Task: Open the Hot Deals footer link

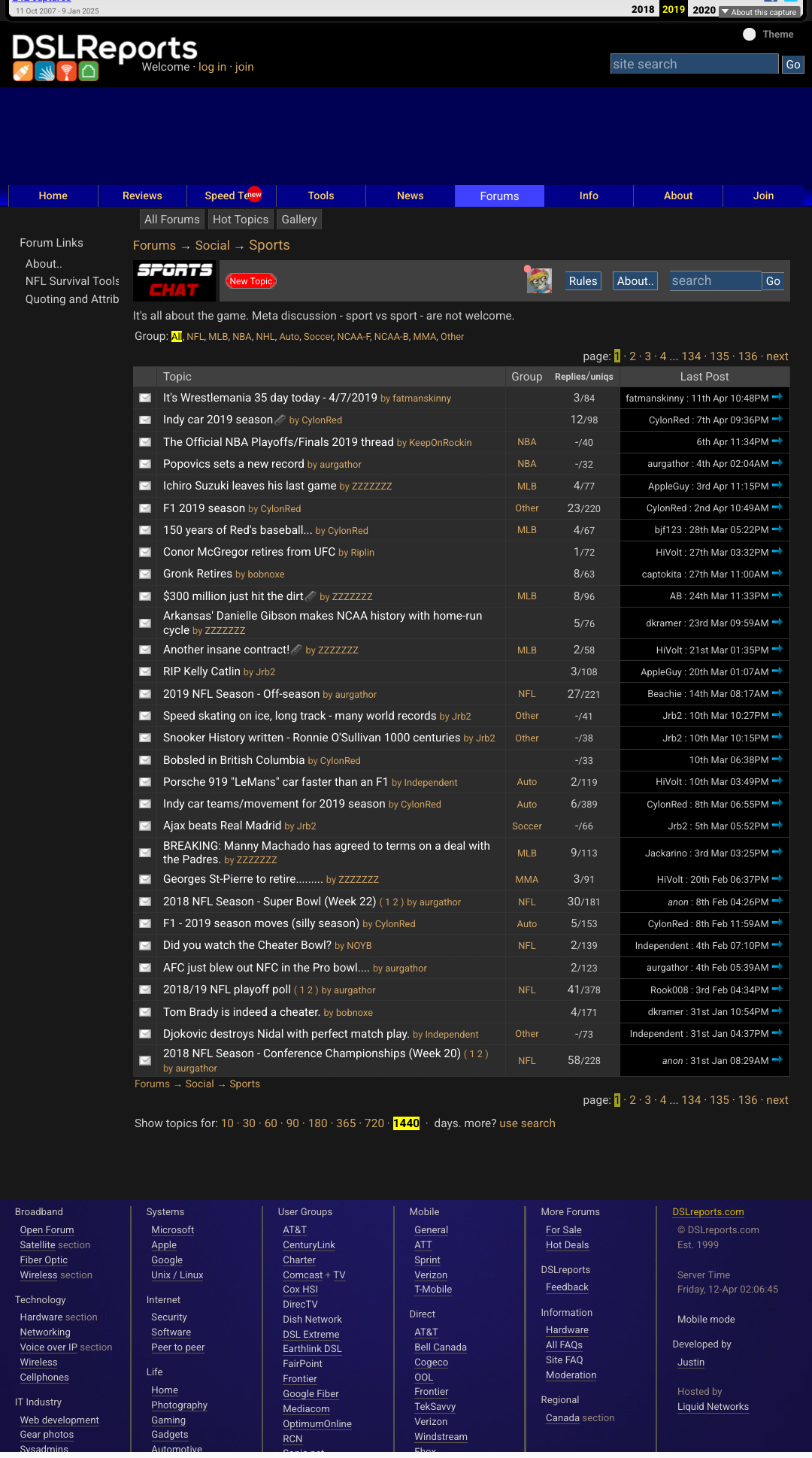Action: tap(567, 1245)
